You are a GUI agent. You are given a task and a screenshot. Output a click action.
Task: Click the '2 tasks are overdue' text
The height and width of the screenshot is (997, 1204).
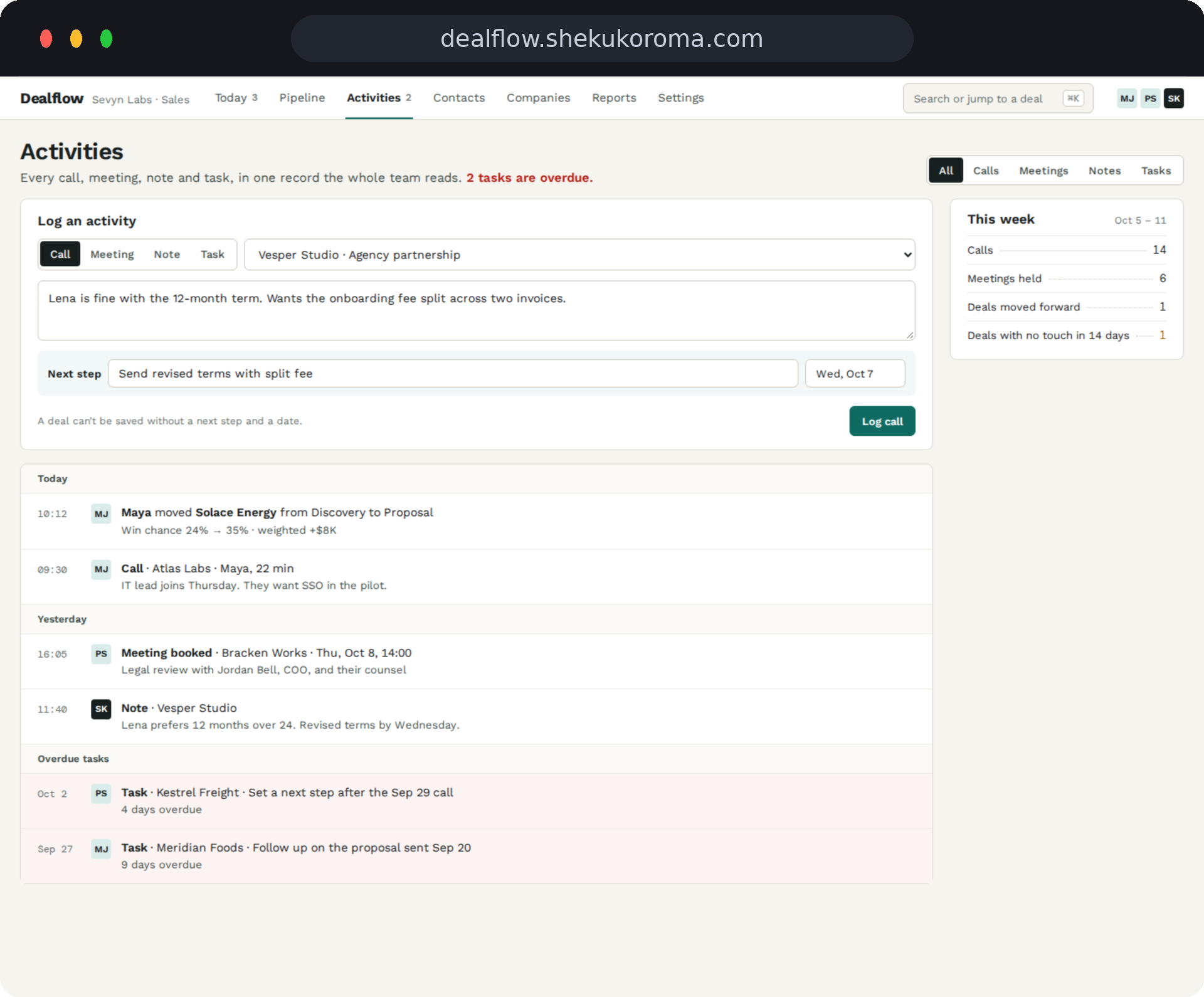click(x=529, y=178)
